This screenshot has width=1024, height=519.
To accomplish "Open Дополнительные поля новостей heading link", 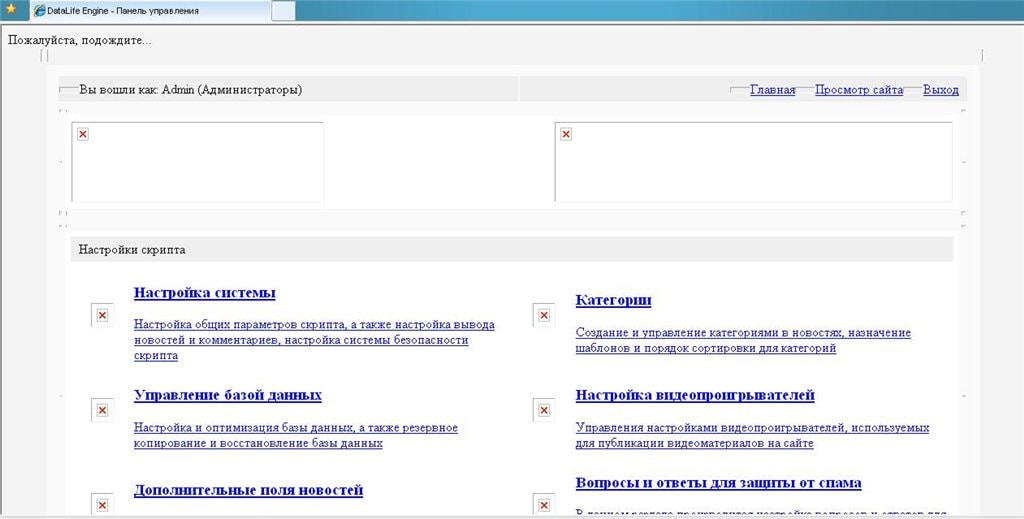I will [248, 490].
